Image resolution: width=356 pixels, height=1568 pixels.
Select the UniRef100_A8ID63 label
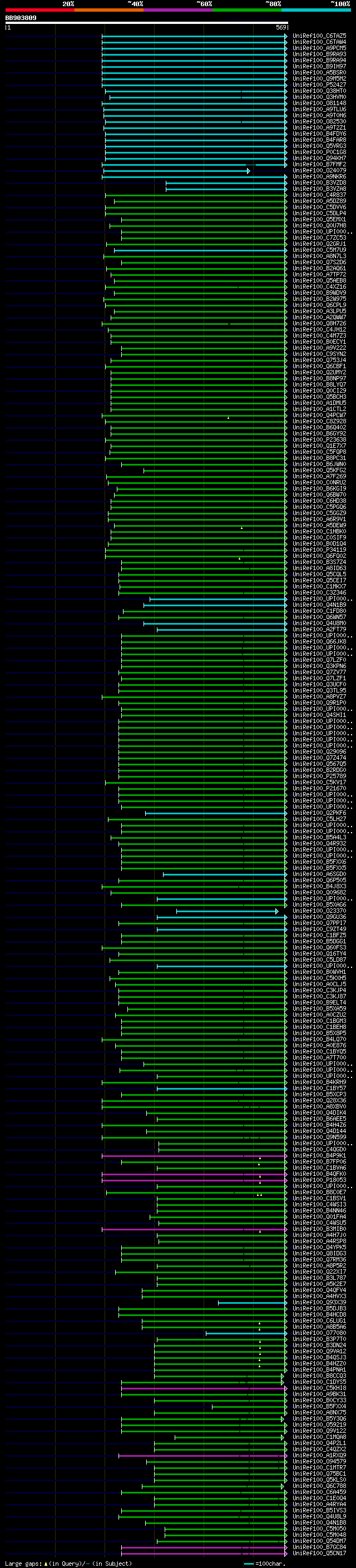pyautogui.click(x=319, y=568)
